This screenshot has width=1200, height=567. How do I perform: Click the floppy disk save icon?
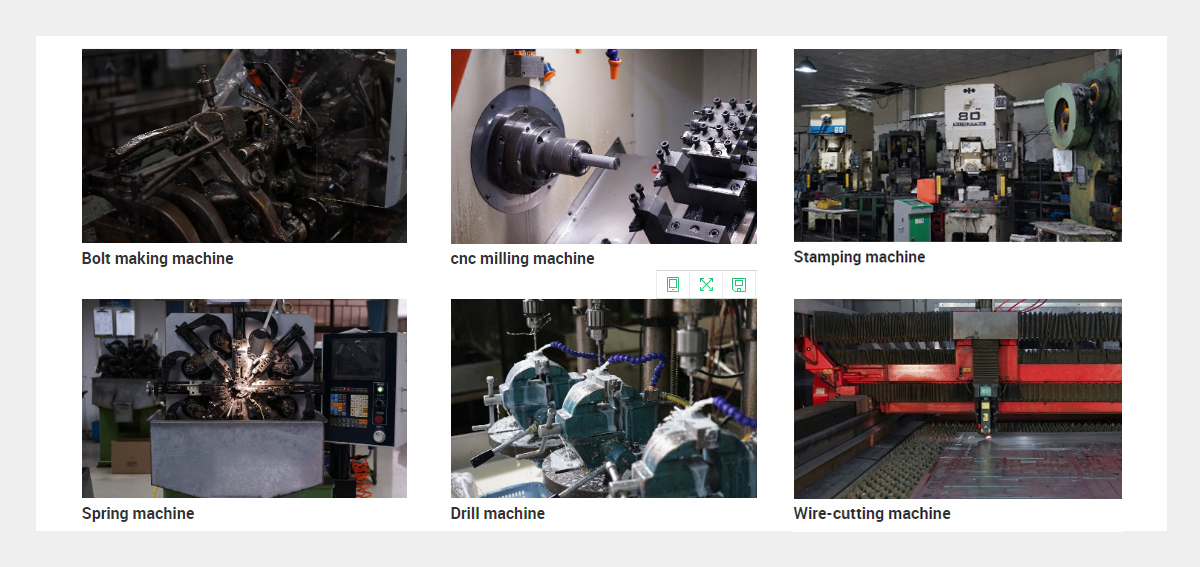tap(739, 285)
